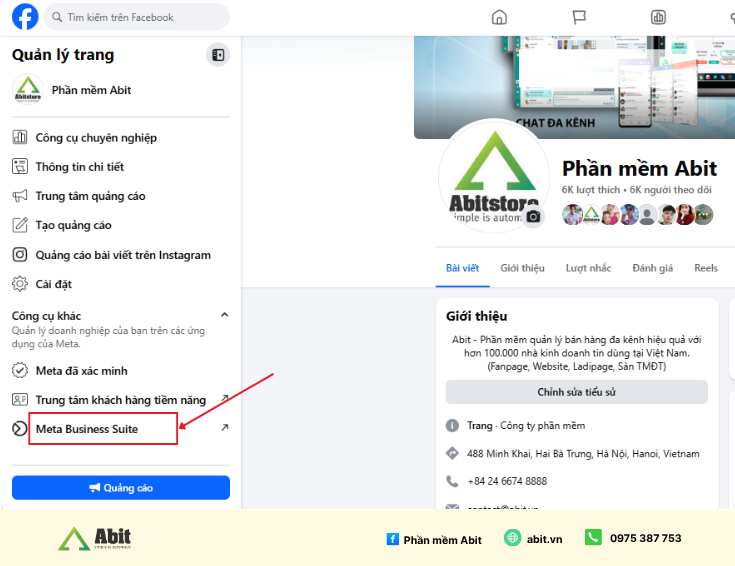Switch to the Giới thiệu tab
Image resolution: width=735 pixels, height=566 pixels.
click(522, 268)
